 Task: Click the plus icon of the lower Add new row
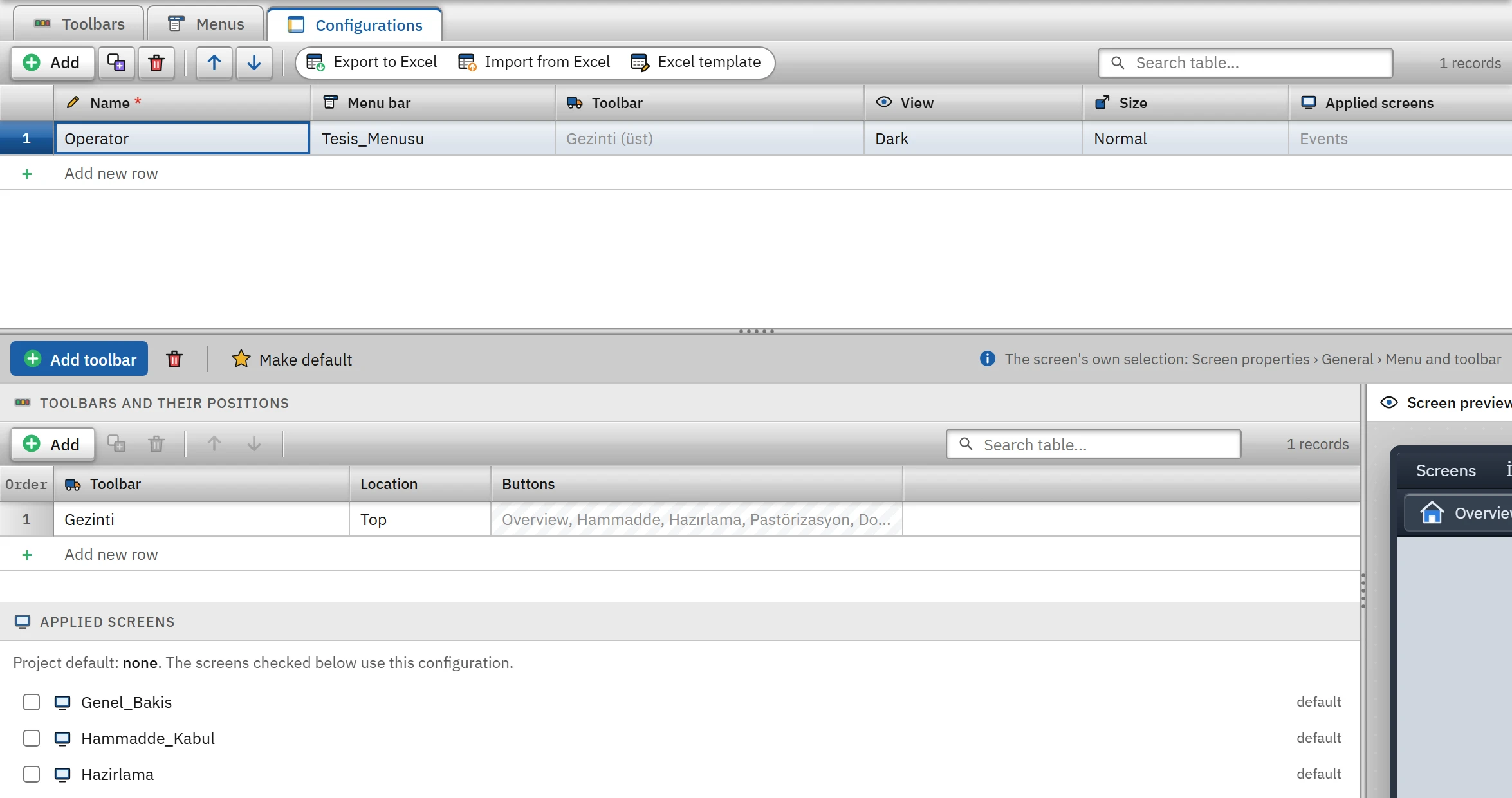tap(27, 555)
